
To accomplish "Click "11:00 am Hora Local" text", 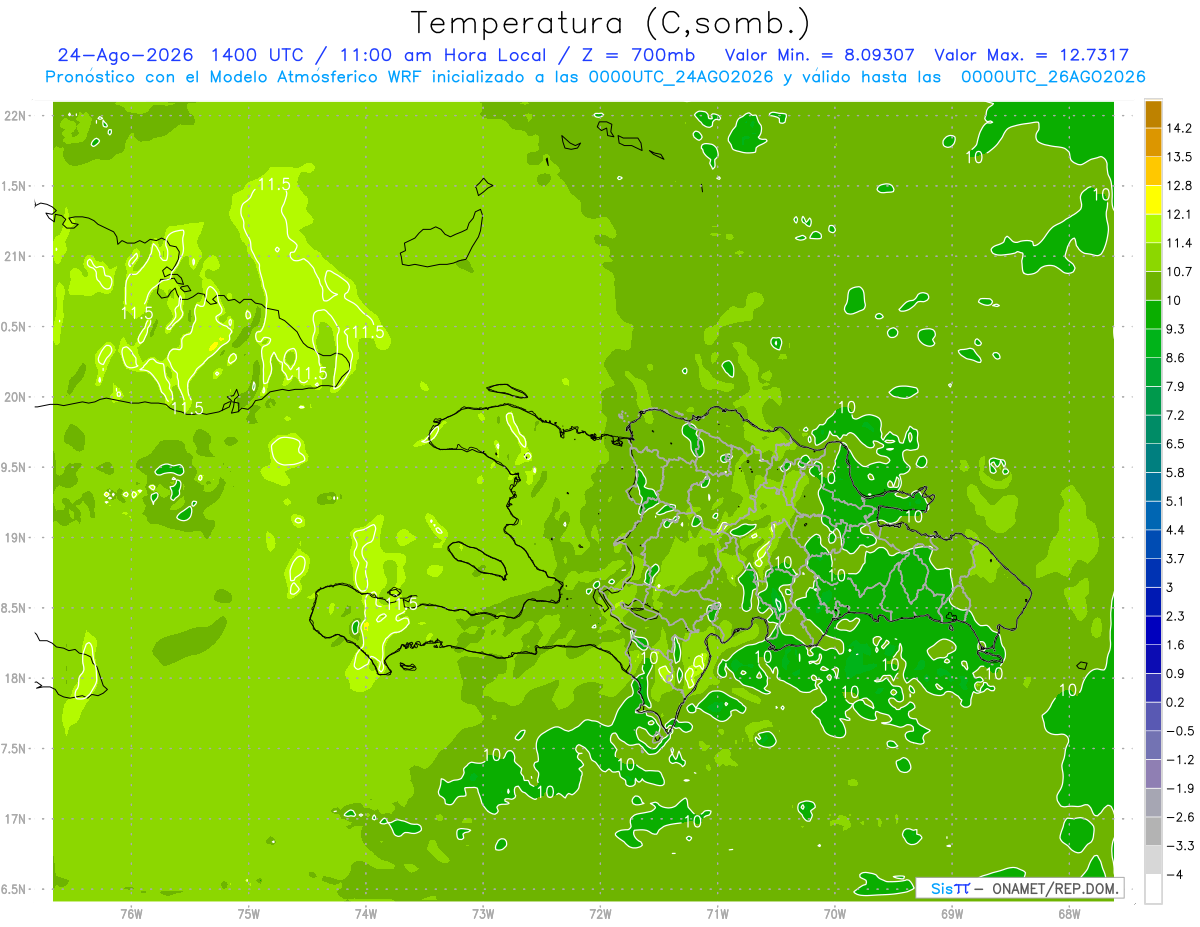I will [x=444, y=55].
